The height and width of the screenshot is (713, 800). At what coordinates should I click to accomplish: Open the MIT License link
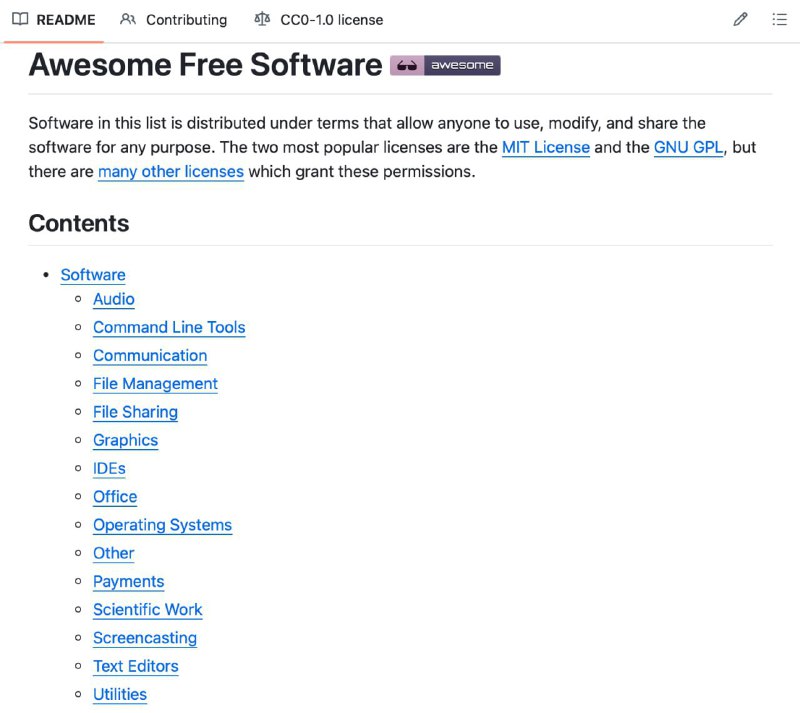pyautogui.click(x=547, y=147)
